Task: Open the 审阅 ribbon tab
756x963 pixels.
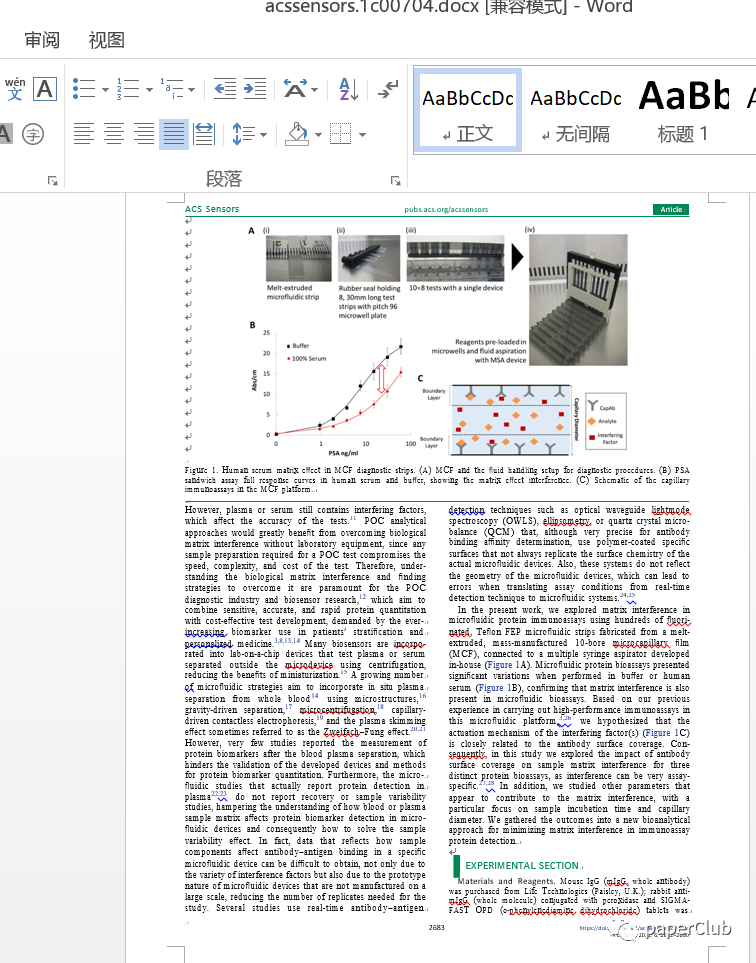Action: [42, 40]
